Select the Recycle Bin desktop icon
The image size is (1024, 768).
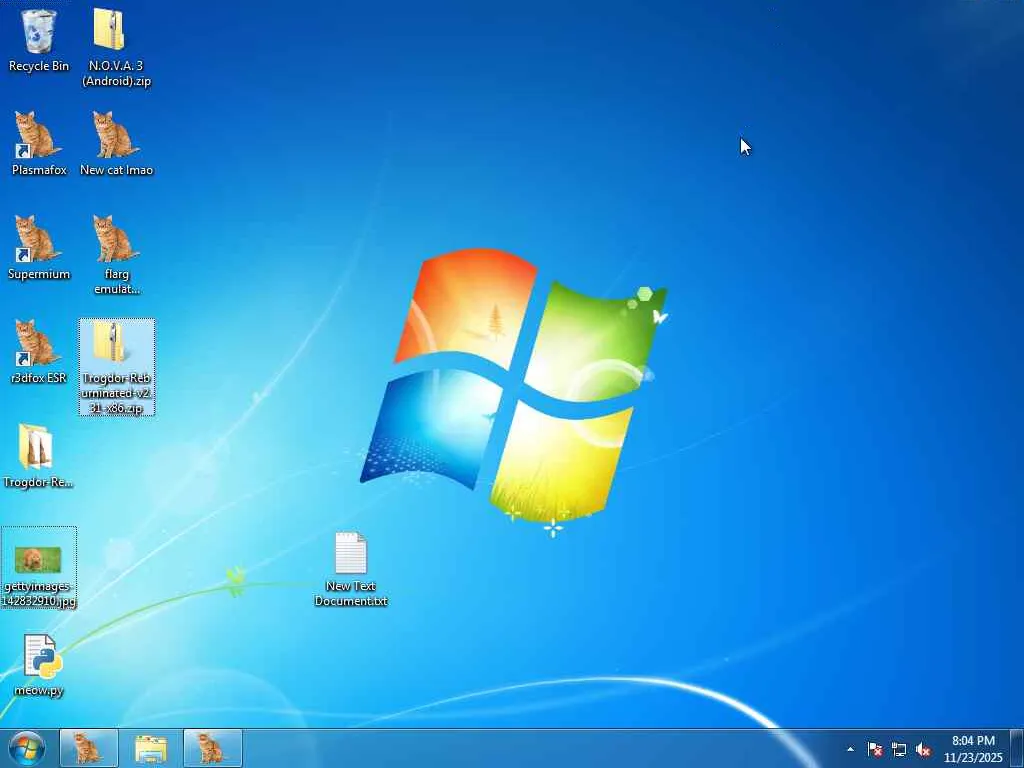[x=39, y=40]
